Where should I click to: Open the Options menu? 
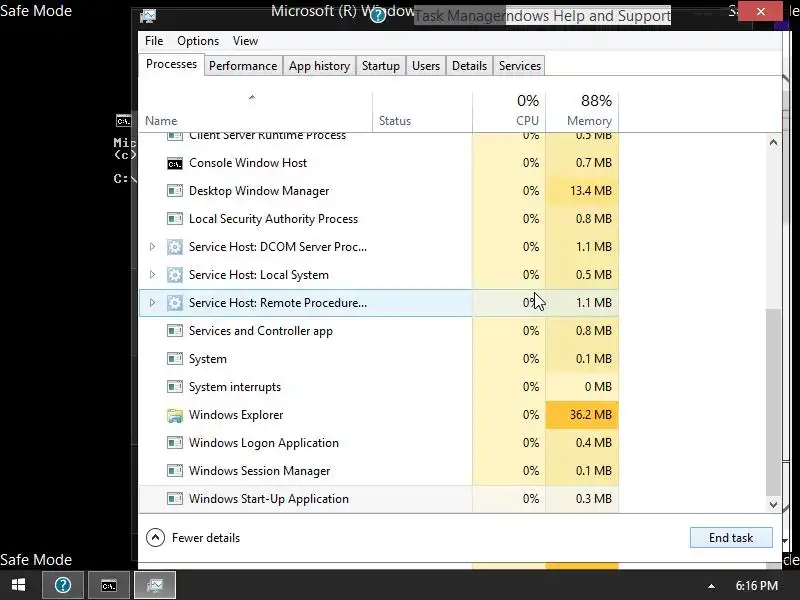198,41
